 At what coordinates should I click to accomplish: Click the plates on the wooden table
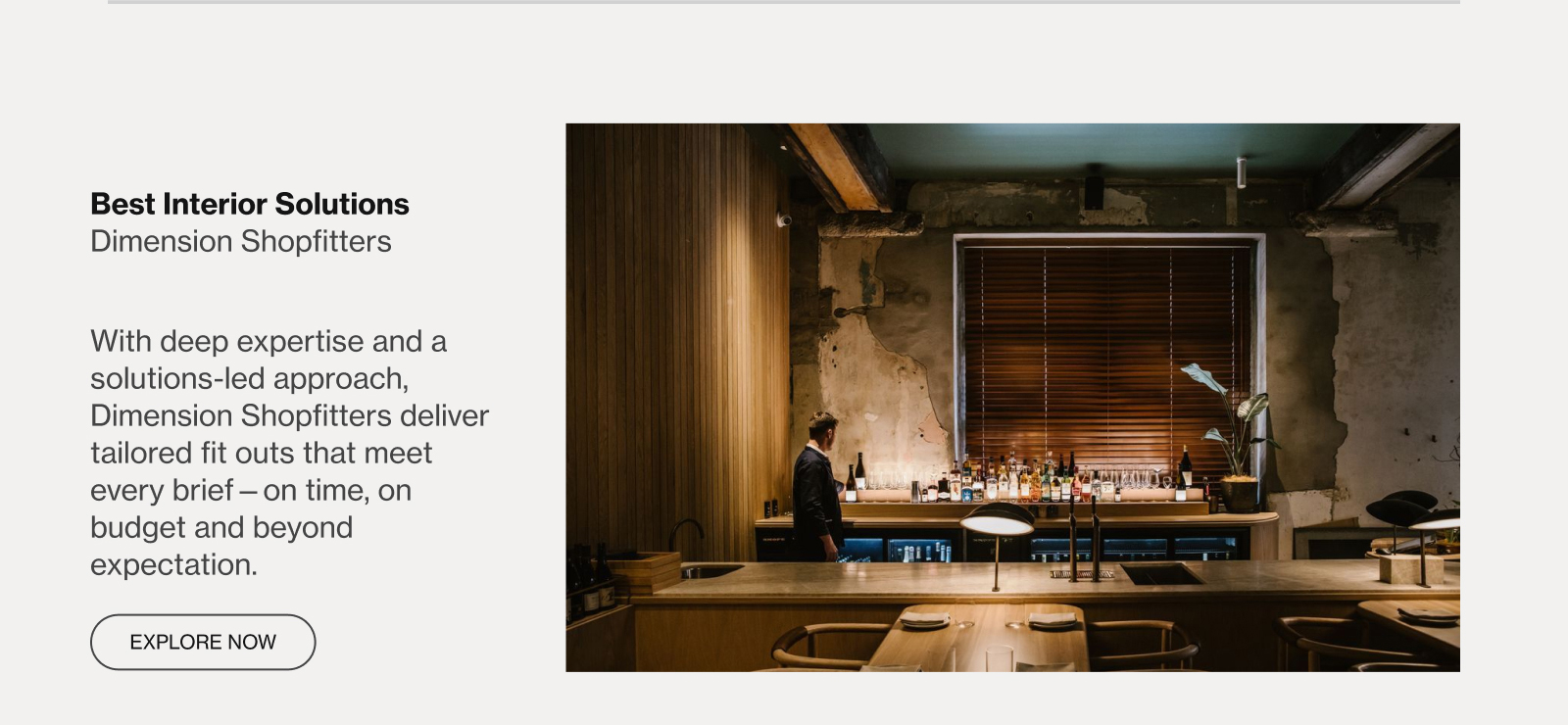click(x=988, y=620)
